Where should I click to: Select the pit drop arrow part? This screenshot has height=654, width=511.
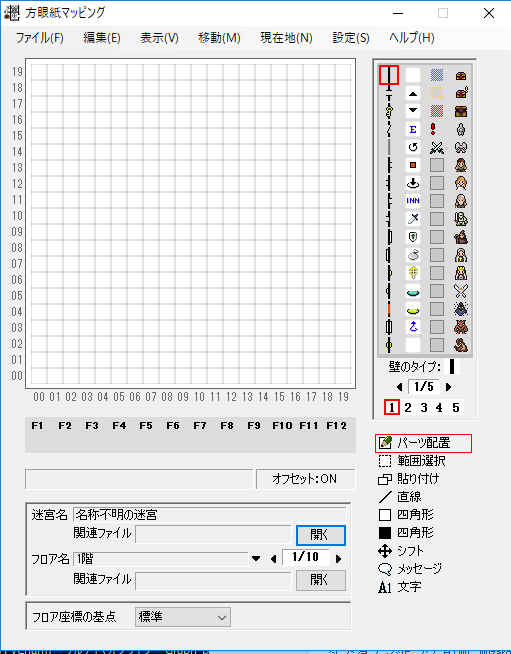(413, 183)
